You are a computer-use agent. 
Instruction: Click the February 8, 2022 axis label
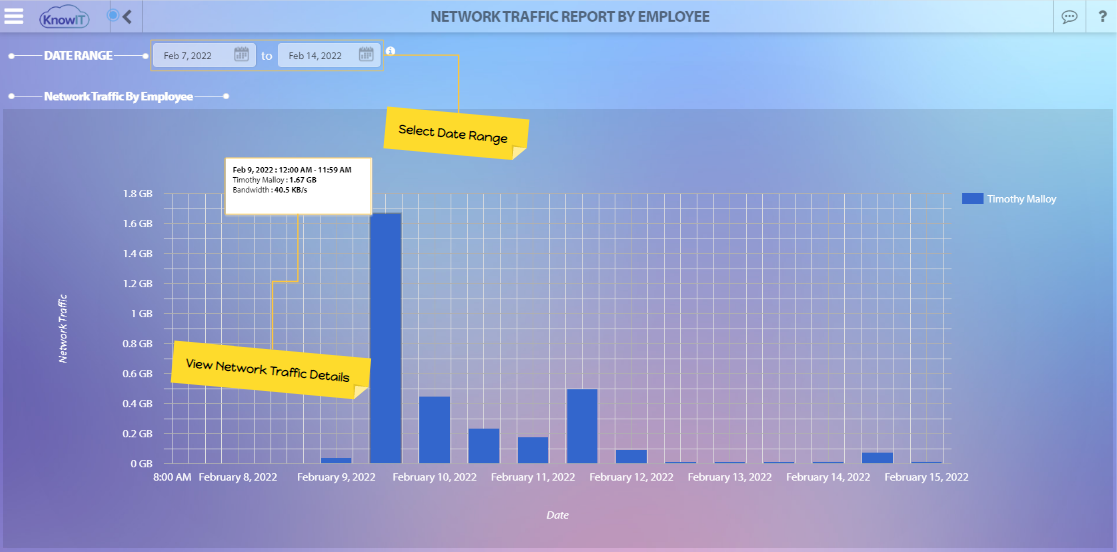click(x=238, y=477)
